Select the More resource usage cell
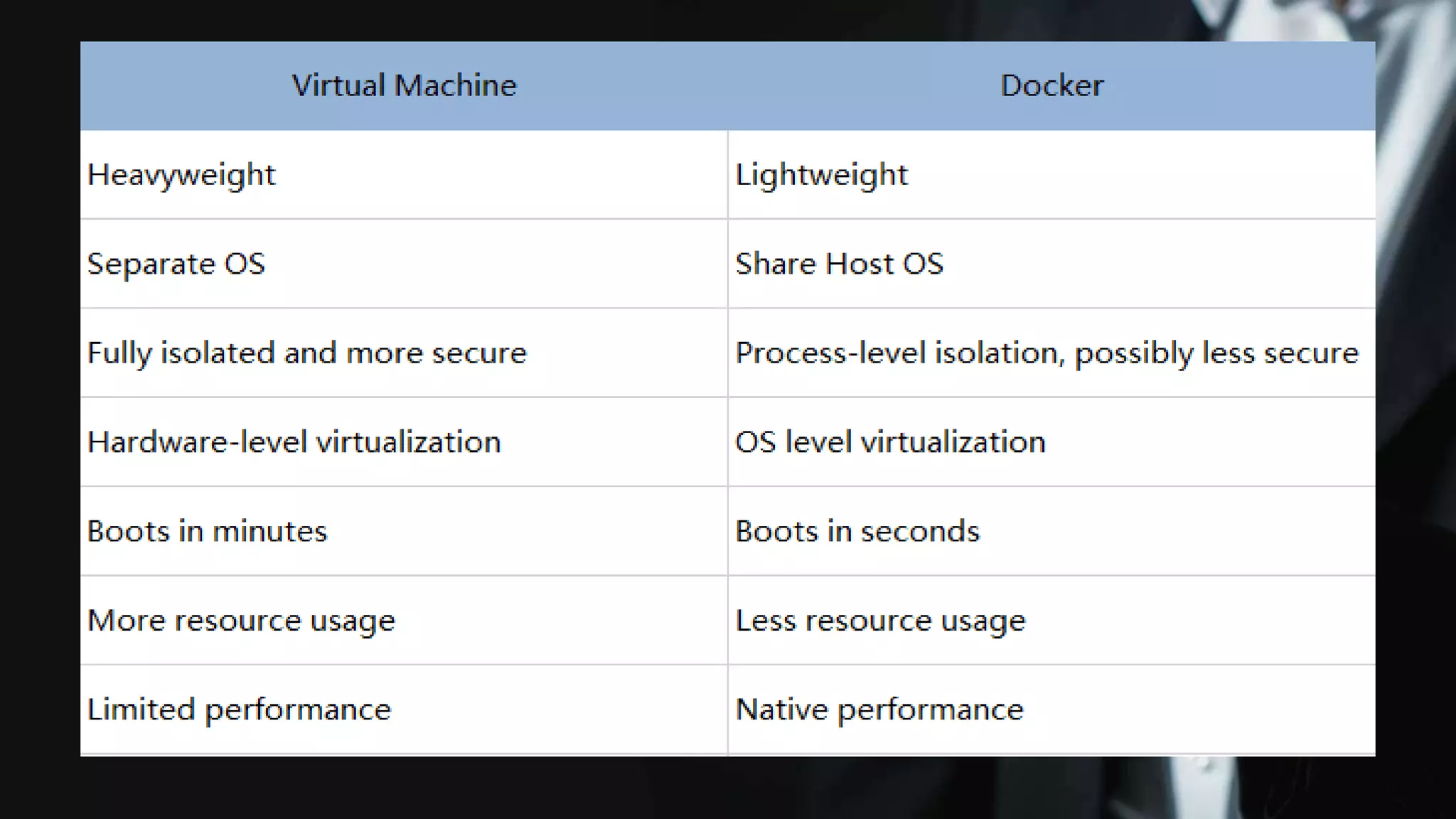This screenshot has width=1456, height=819. click(x=240, y=621)
